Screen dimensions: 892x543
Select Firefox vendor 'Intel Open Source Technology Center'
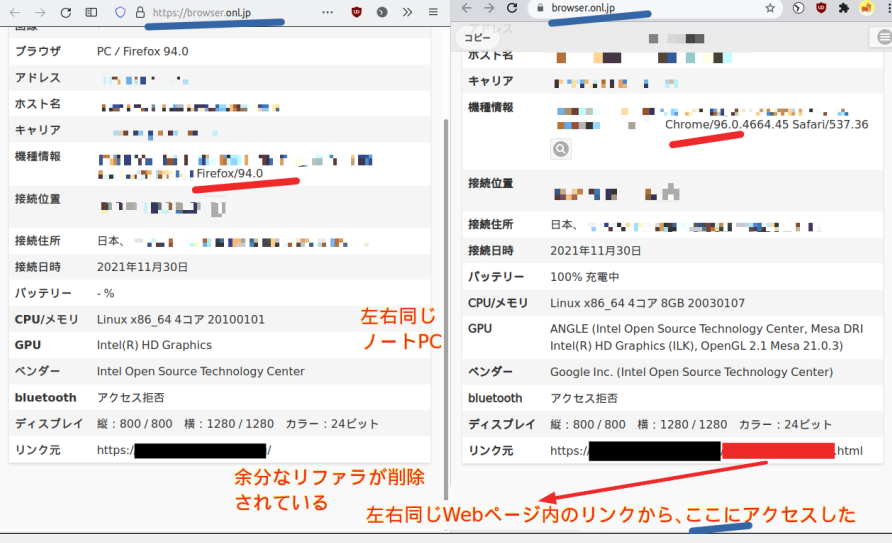coord(201,371)
